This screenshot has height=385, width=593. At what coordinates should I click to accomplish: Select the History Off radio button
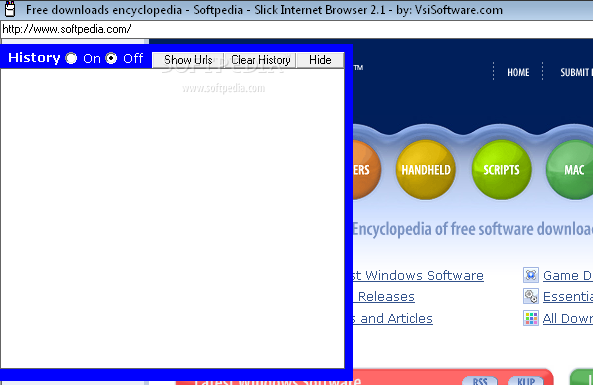point(111,58)
